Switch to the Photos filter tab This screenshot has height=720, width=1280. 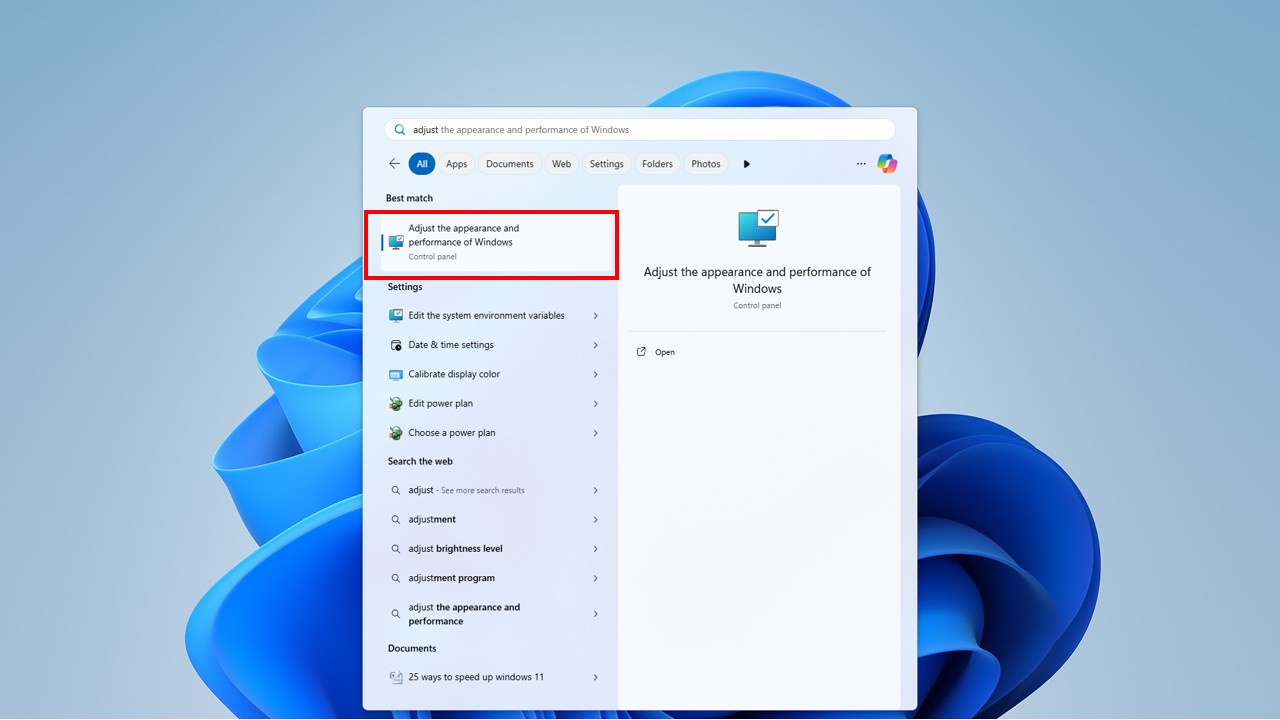pyautogui.click(x=705, y=164)
